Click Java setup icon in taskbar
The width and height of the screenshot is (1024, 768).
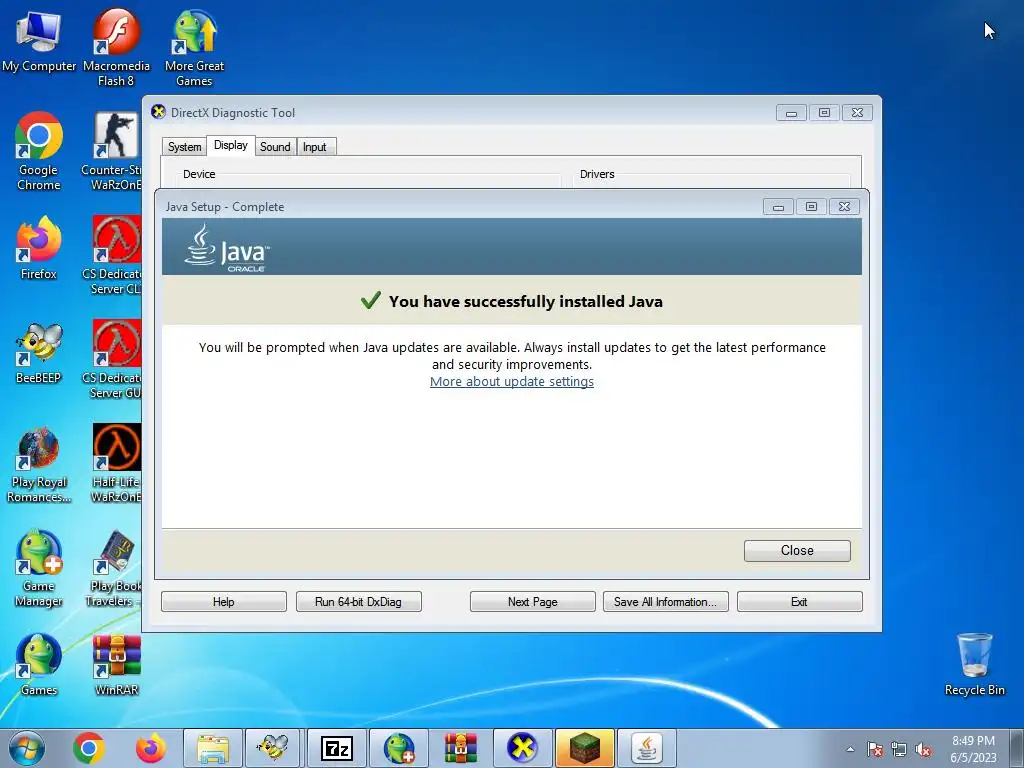coord(647,748)
